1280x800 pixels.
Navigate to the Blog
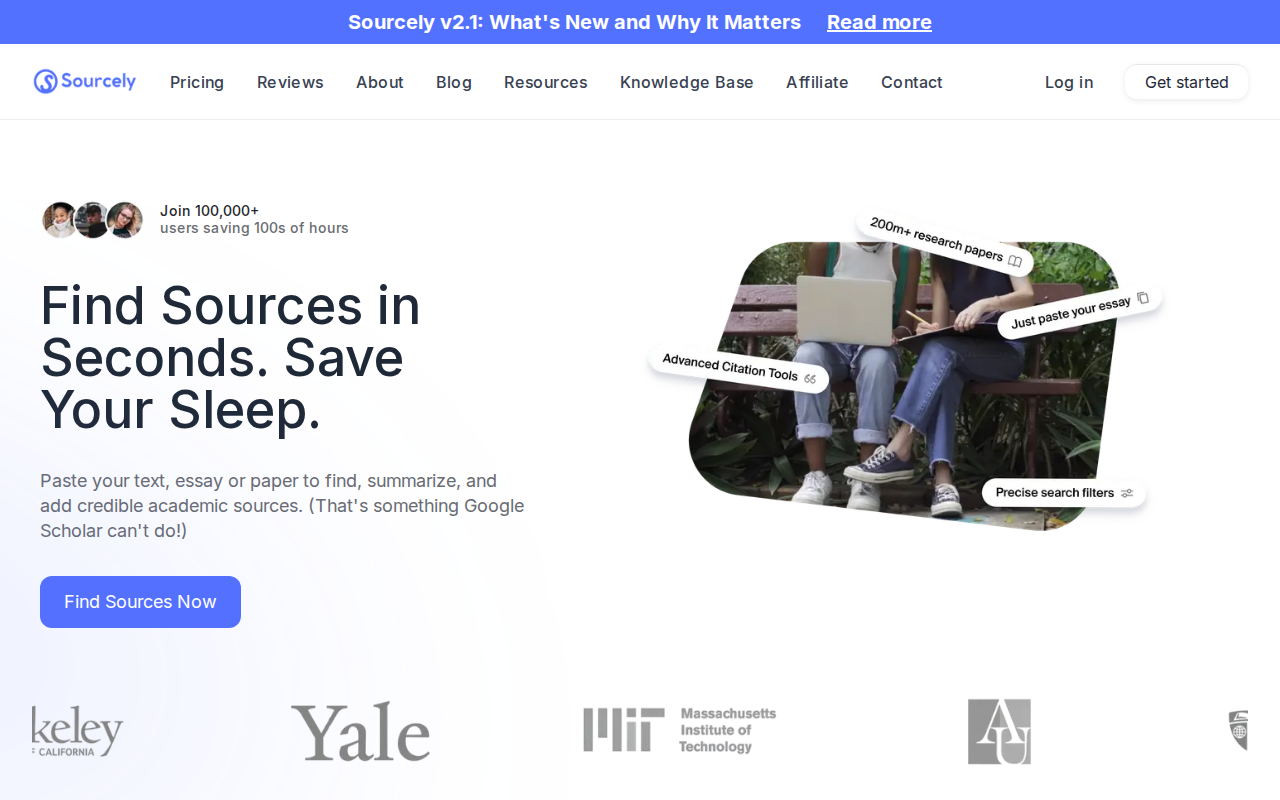(x=454, y=82)
